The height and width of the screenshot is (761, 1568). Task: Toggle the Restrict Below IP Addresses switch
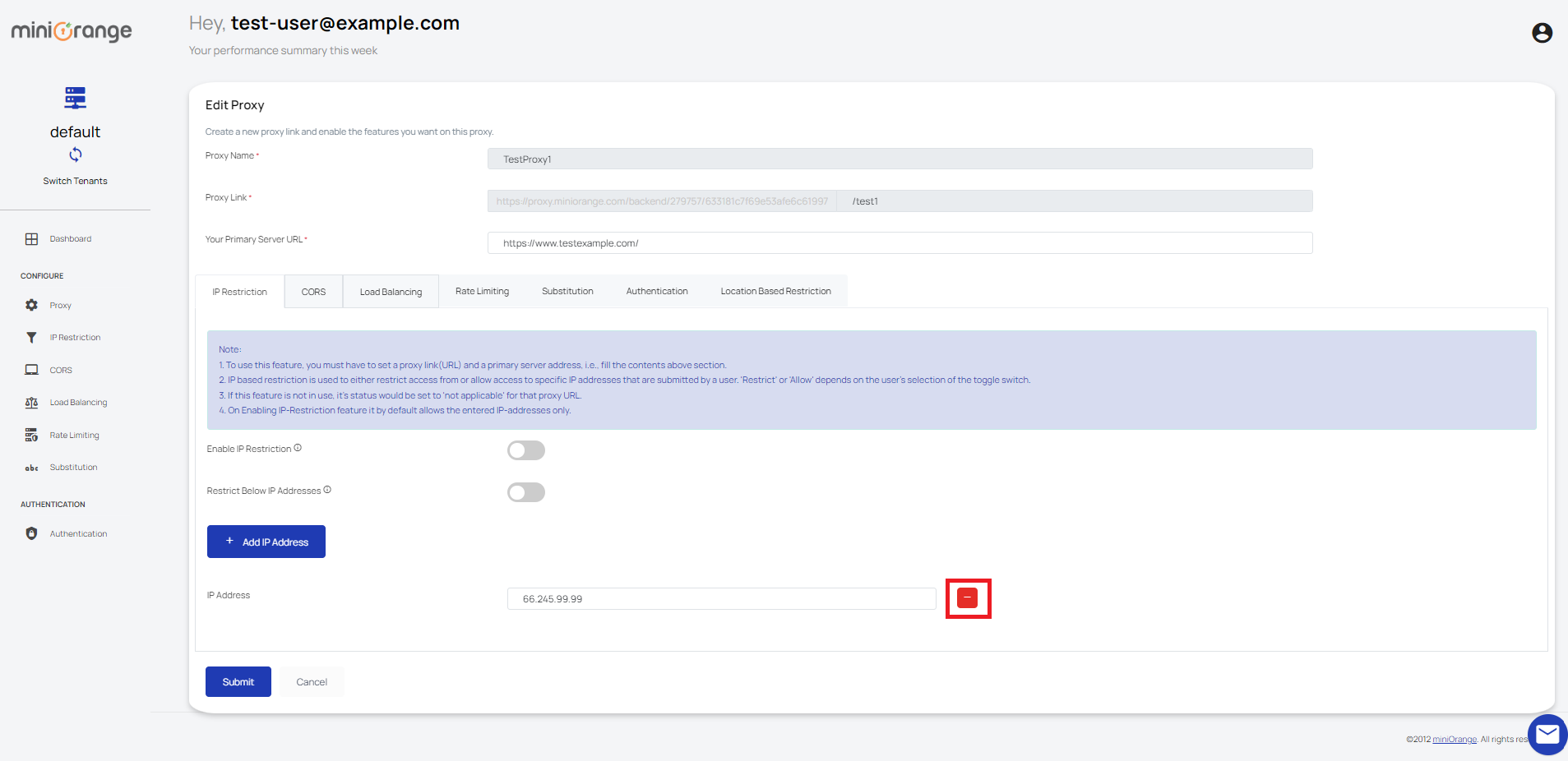tap(526, 492)
